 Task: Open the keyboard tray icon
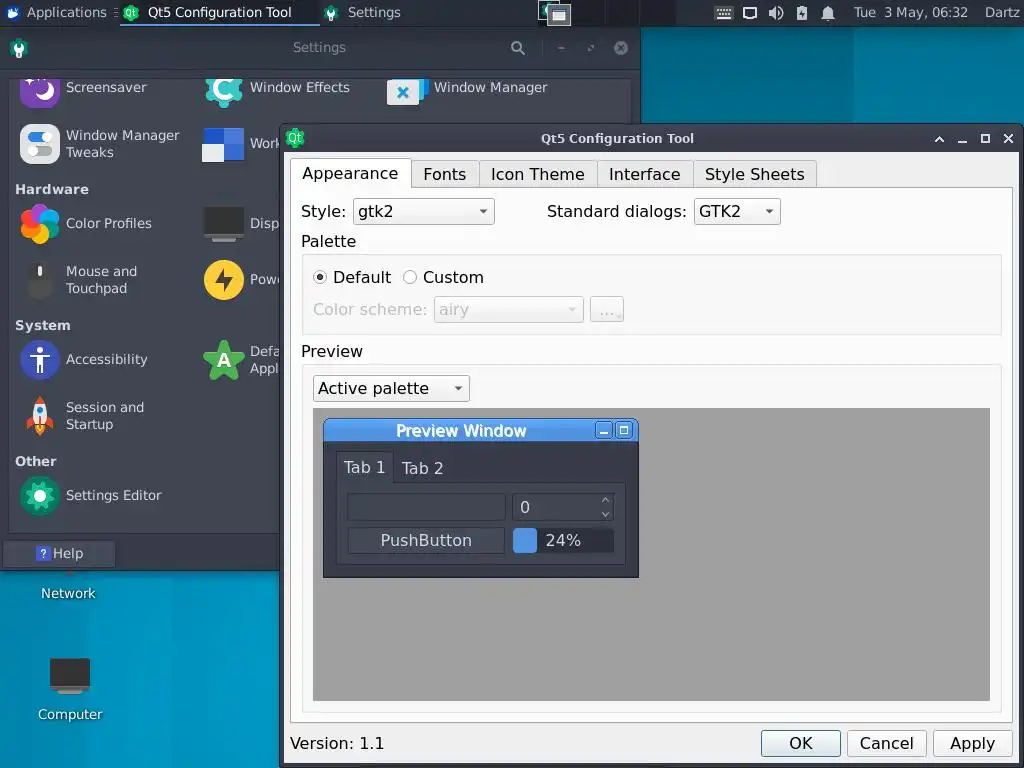pyautogui.click(x=724, y=12)
